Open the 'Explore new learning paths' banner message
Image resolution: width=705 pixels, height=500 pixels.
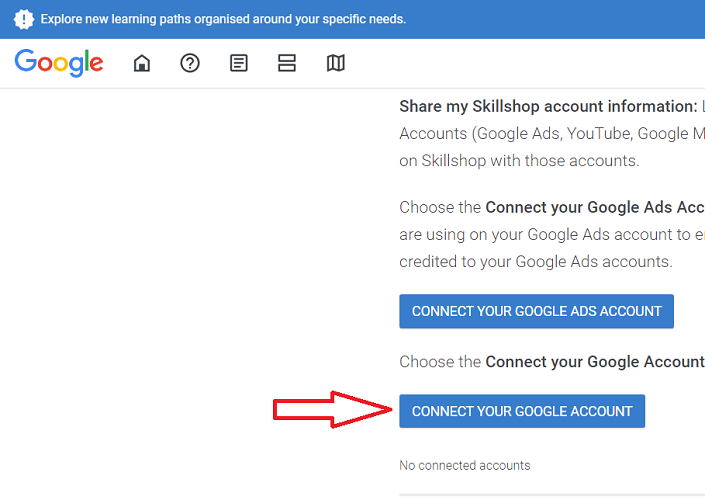223,19
